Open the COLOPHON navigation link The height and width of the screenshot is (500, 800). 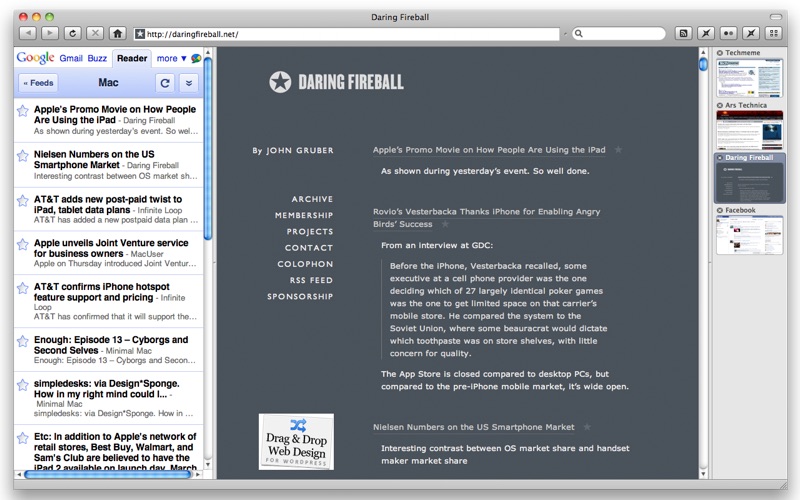point(305,264)
